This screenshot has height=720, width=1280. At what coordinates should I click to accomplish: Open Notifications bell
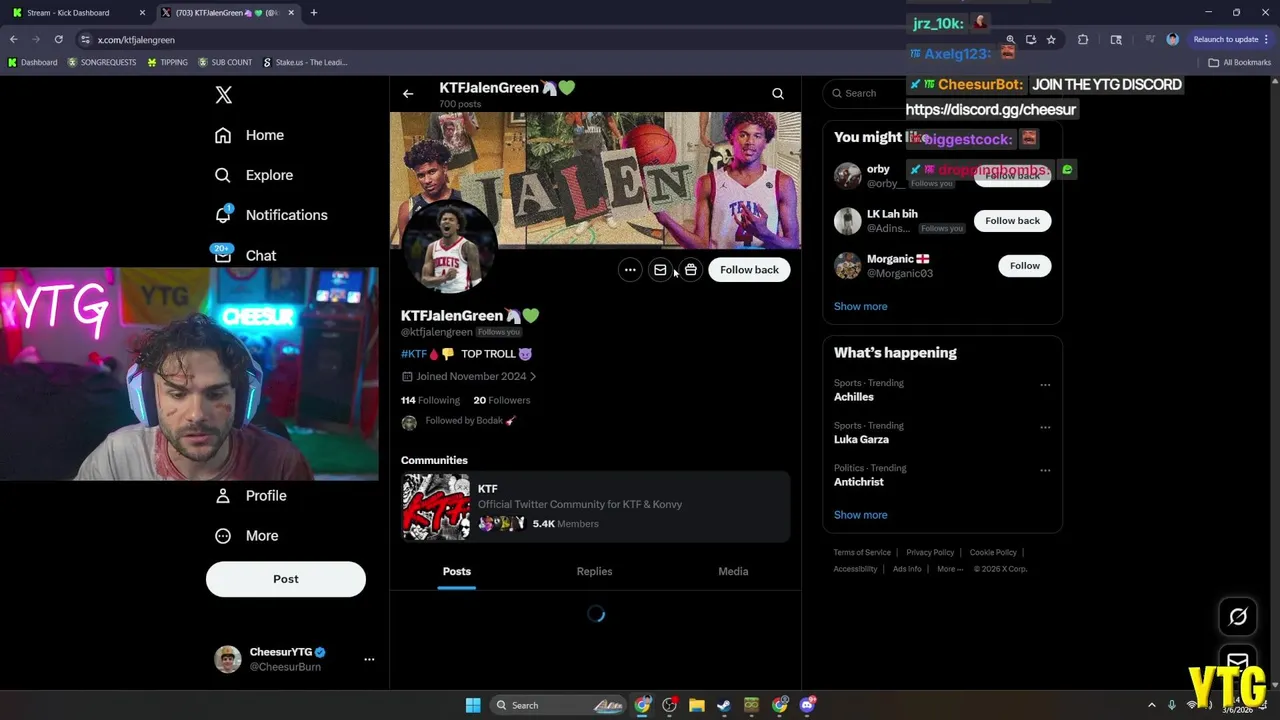click(x=271, y=215)
